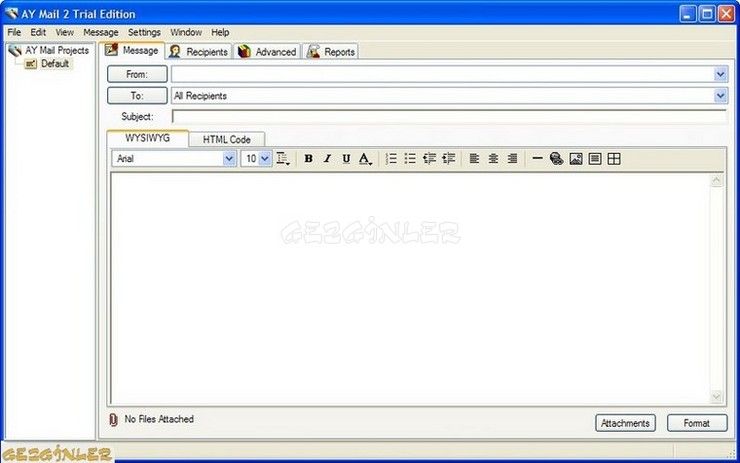Switch to the Message tab

click(132, 51)
